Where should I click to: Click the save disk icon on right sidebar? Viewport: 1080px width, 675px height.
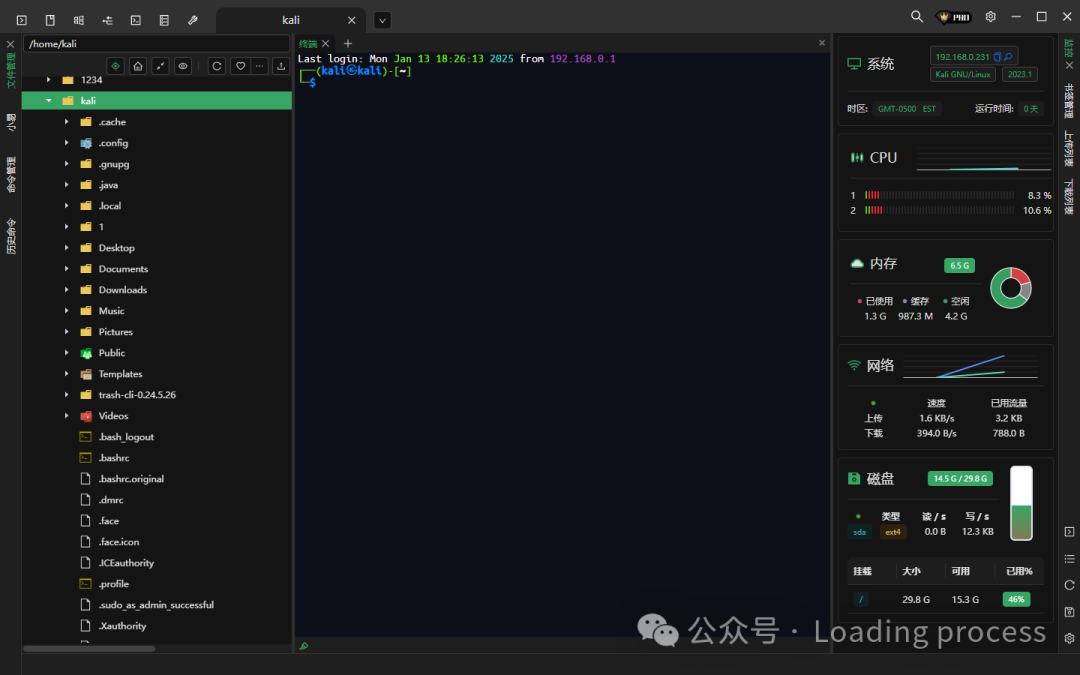pyautogui.click(x=1069, y=612)
